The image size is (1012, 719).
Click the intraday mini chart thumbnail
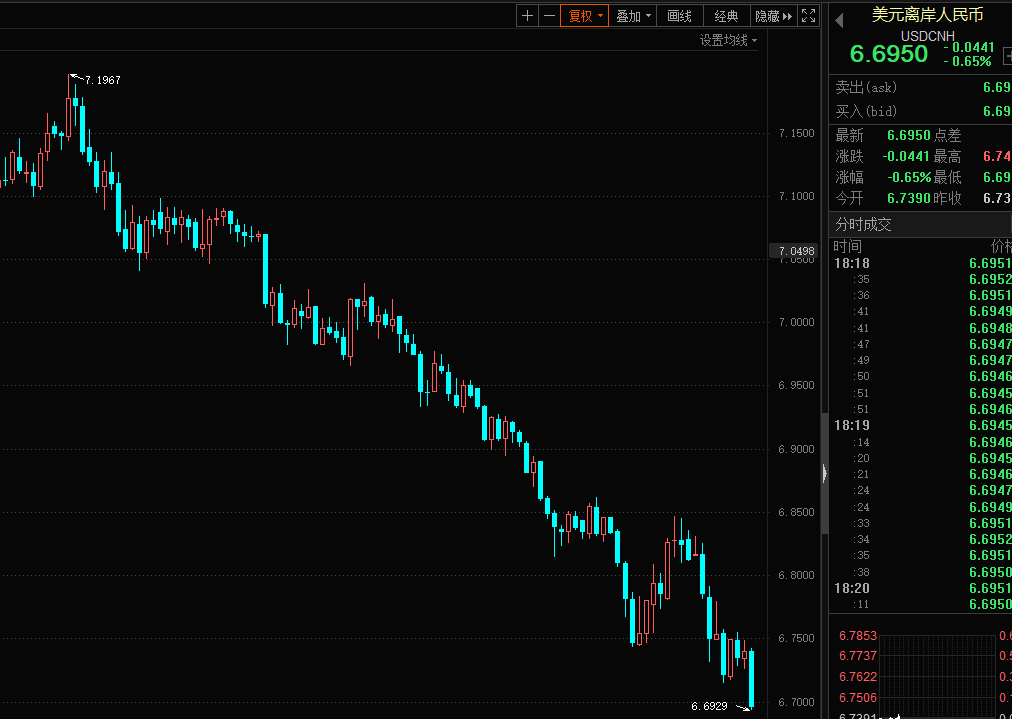pyautogui.click(x=938, y=677)
